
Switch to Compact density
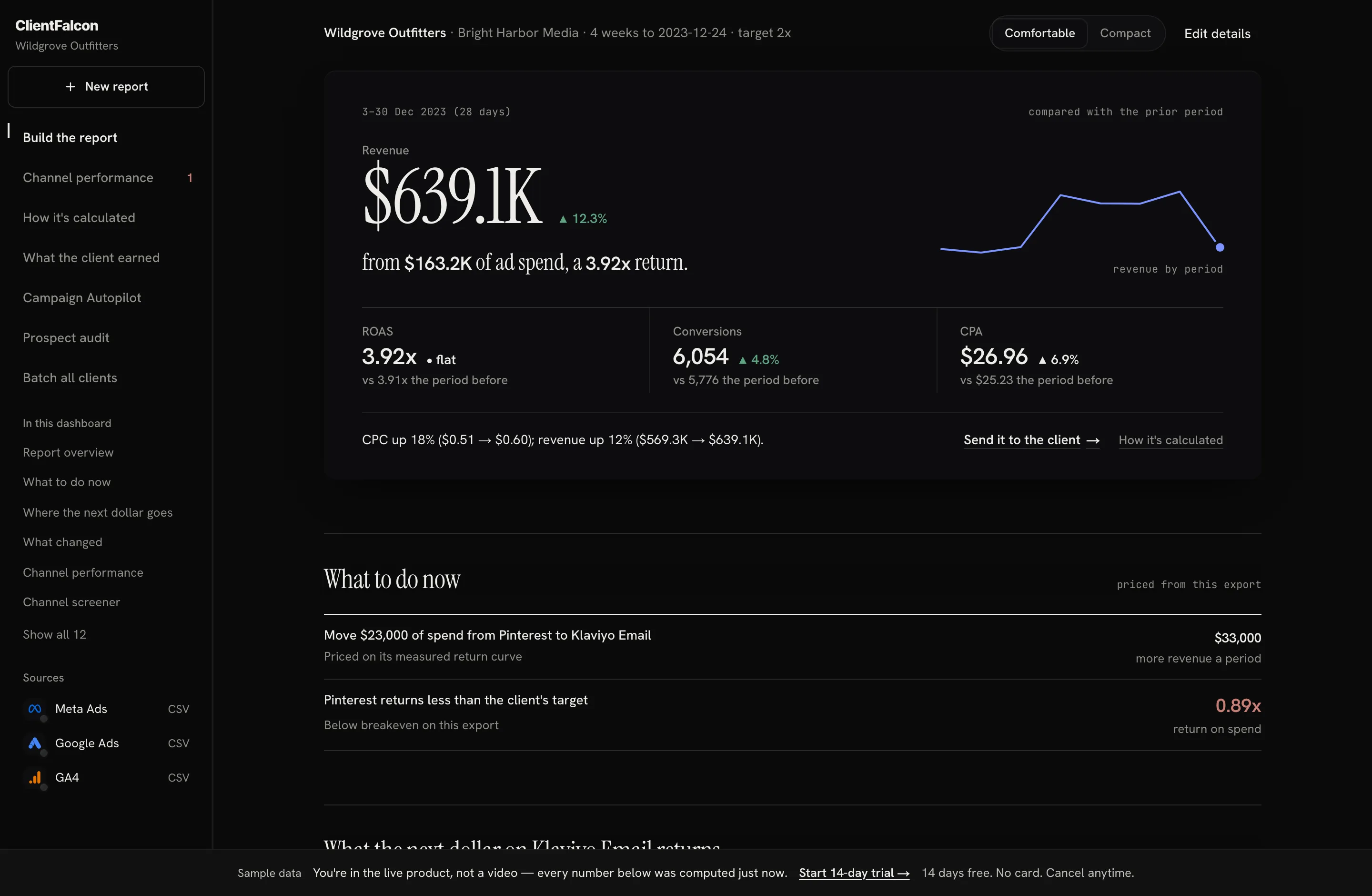1125,33
